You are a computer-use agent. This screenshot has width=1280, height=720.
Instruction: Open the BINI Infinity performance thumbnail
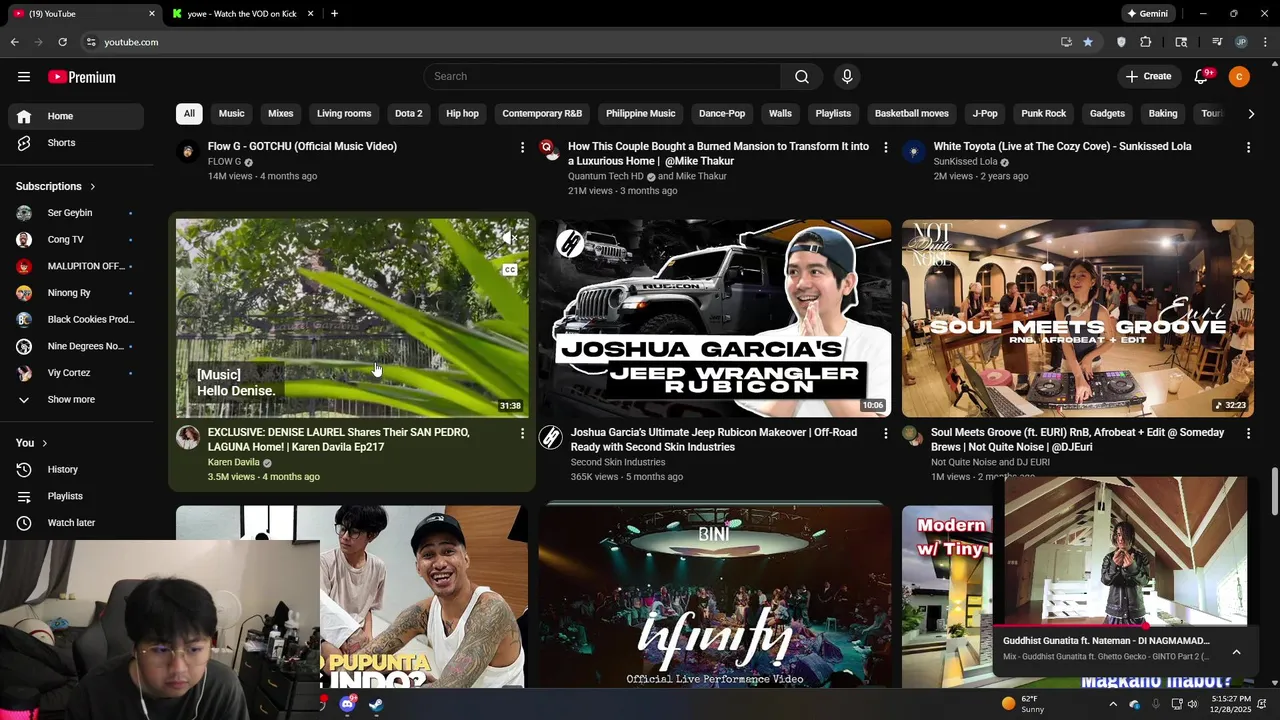pyautogui.click(x=715, y=596)
